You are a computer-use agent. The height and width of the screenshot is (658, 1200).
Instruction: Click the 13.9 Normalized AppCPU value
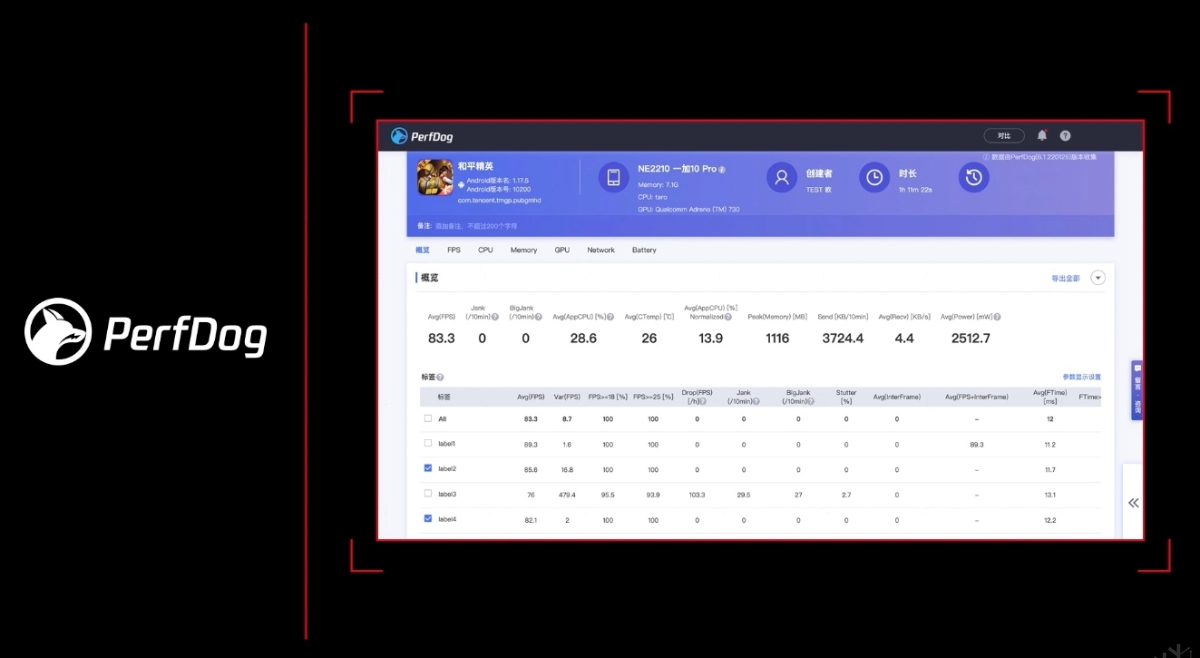point(711,338)
